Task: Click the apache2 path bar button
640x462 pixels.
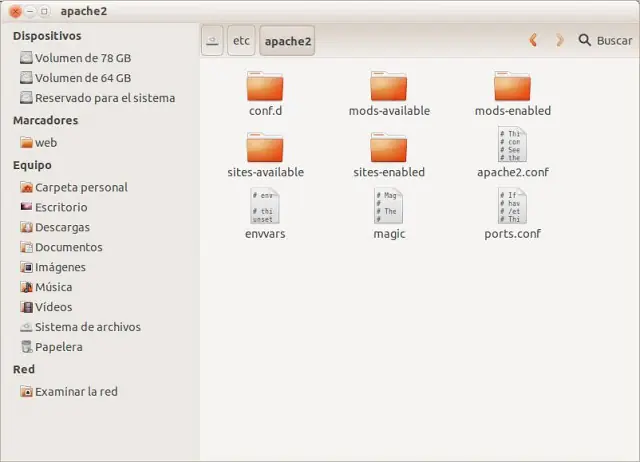Action: tap(287, 41)
